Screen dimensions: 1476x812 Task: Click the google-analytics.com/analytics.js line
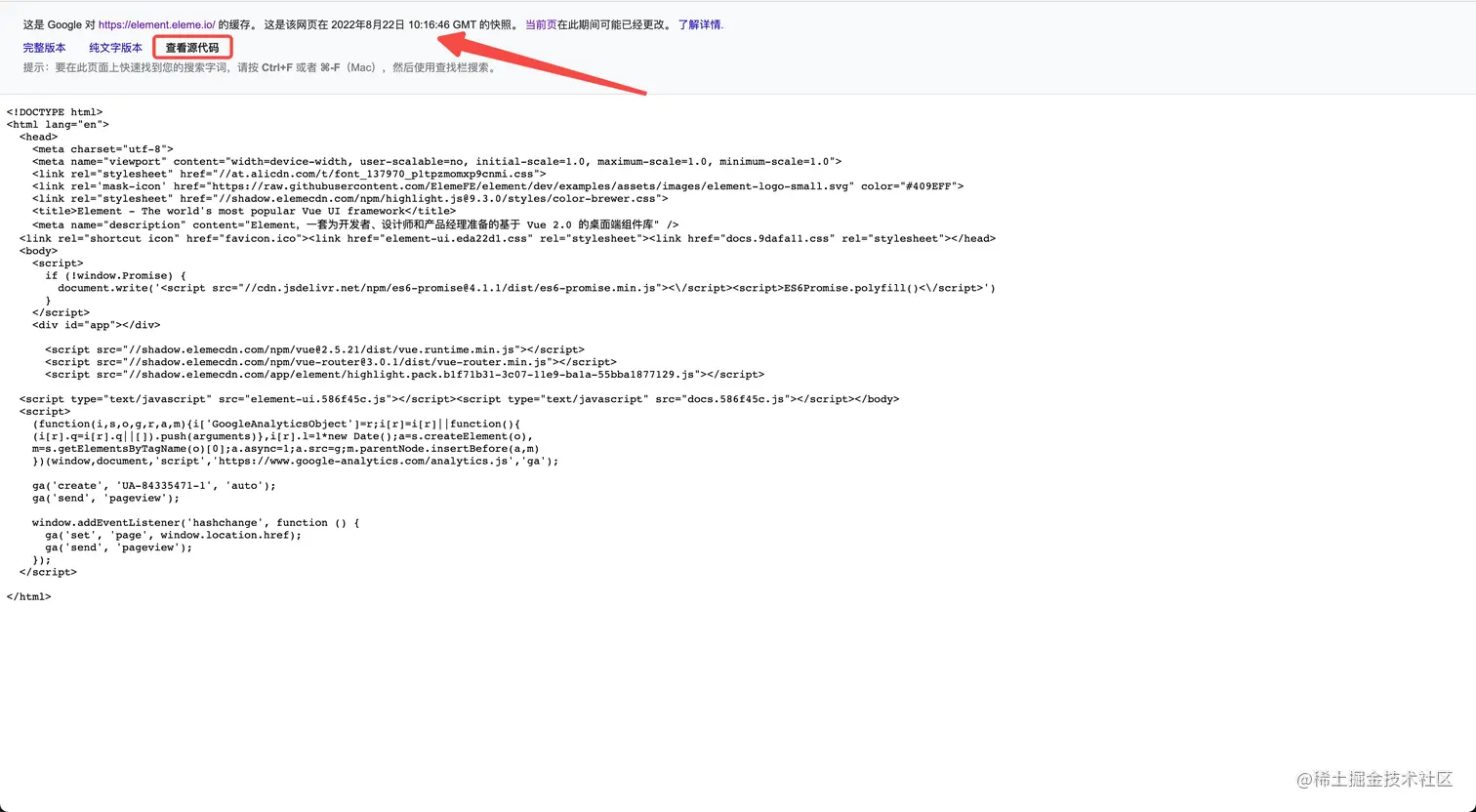click(296, 461)
